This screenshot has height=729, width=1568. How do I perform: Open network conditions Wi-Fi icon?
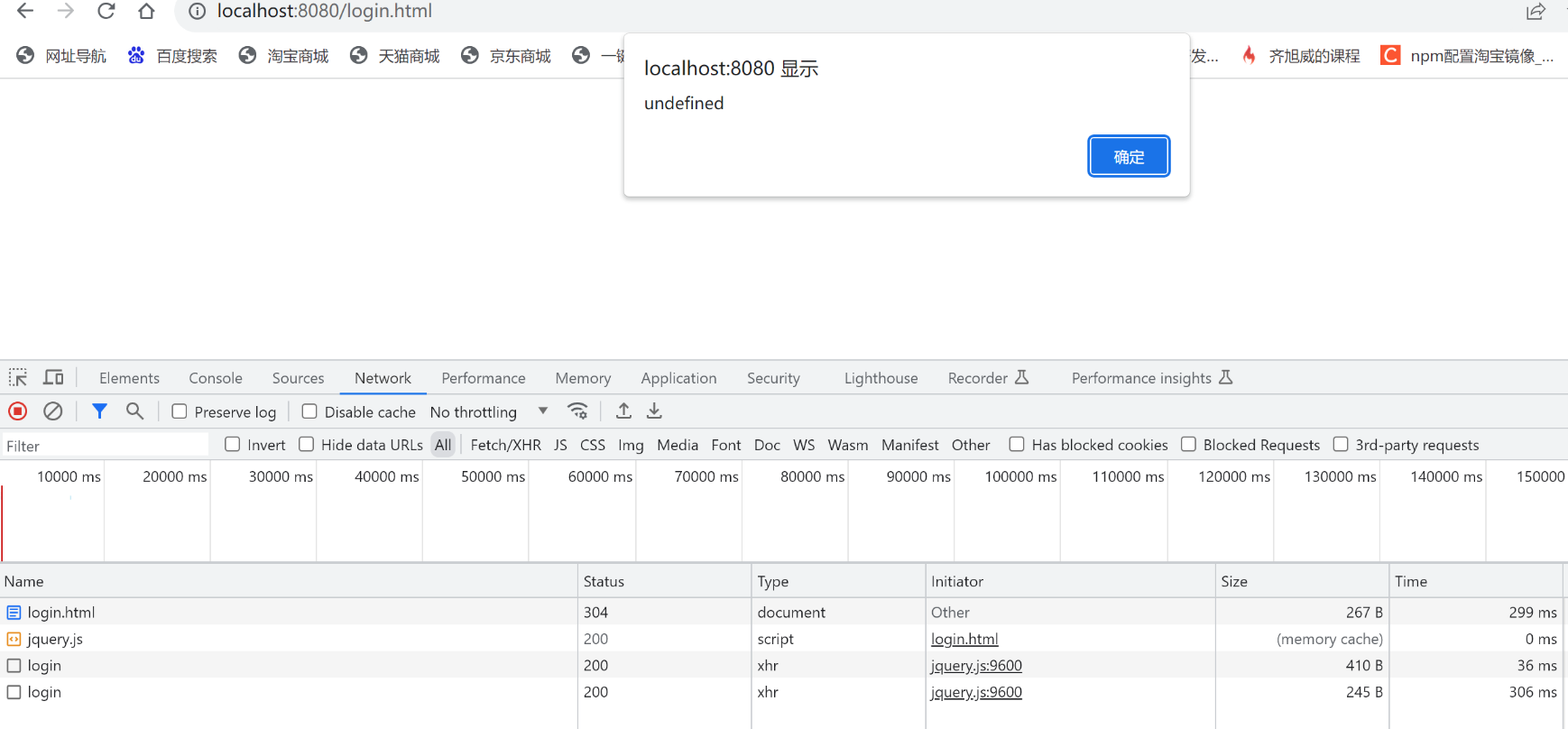tap(577, 411)
